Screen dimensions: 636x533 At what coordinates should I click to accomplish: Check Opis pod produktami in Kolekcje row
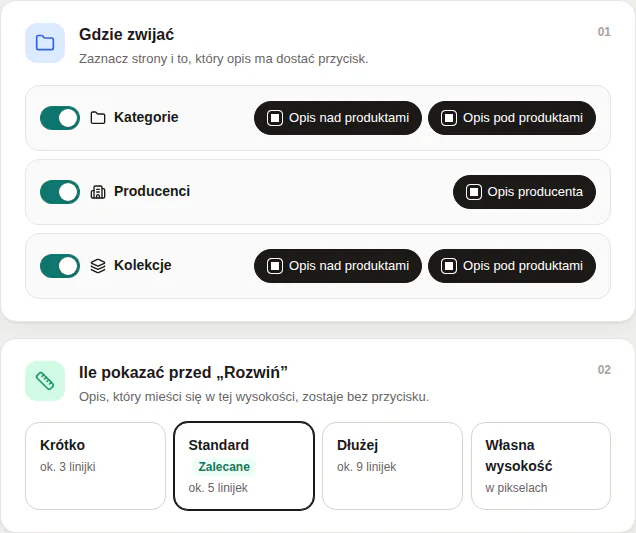(x=512, y=266)
